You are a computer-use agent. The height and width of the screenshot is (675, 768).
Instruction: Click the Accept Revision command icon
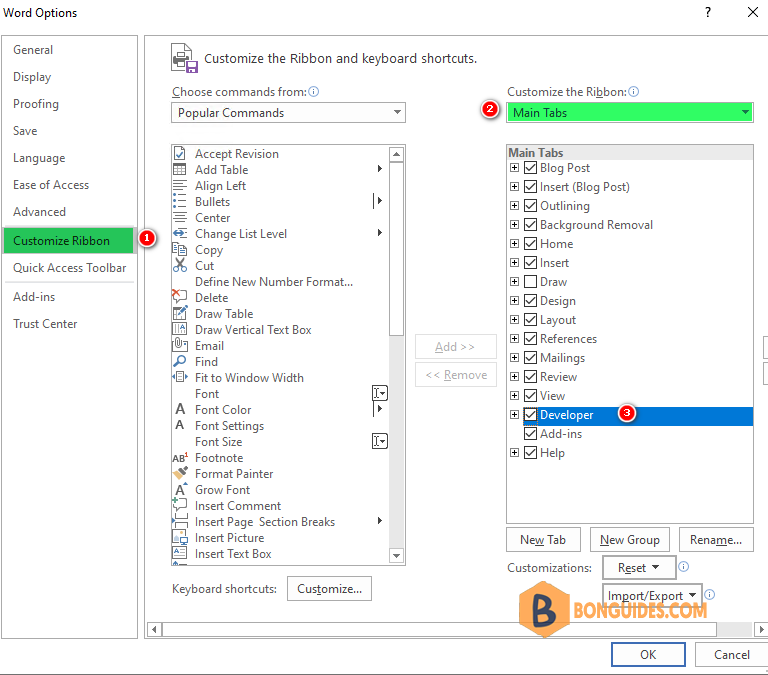(180, 153)
